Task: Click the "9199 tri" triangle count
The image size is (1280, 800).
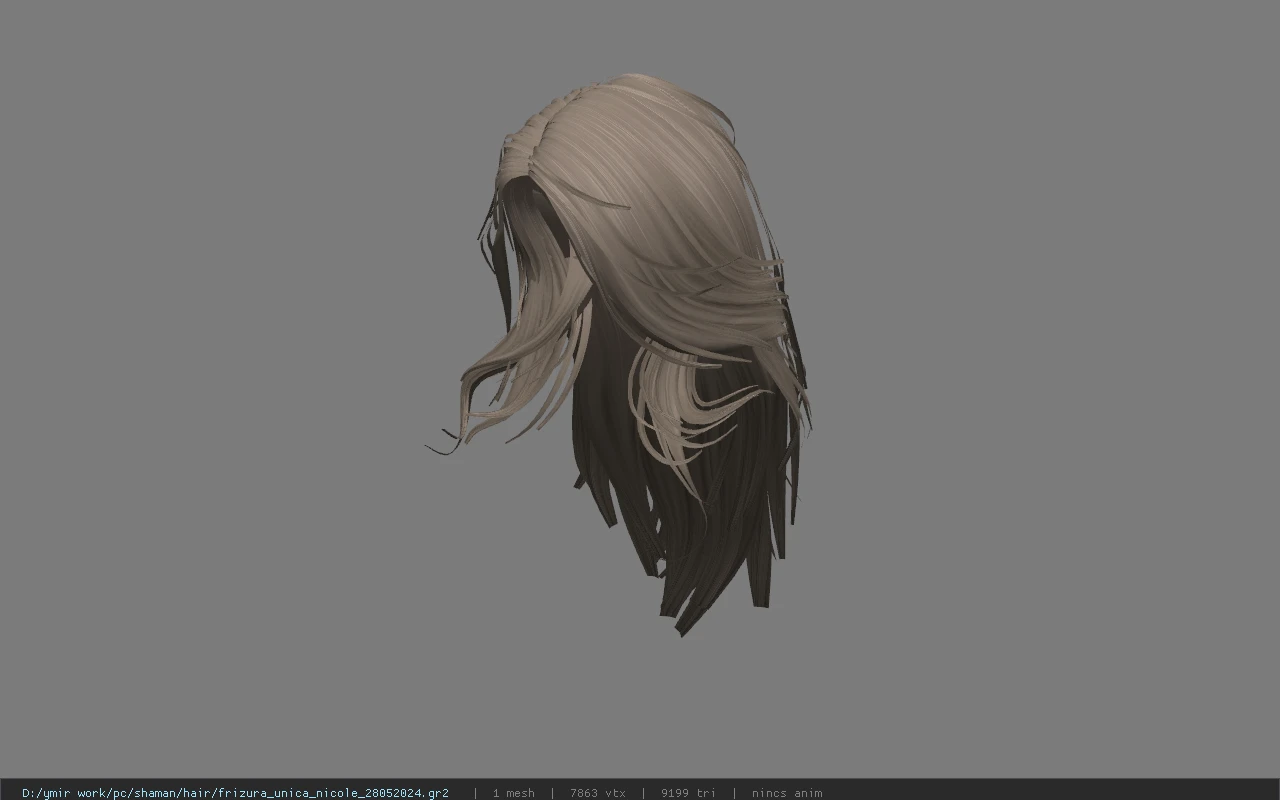Action: [x=688, y=793]
